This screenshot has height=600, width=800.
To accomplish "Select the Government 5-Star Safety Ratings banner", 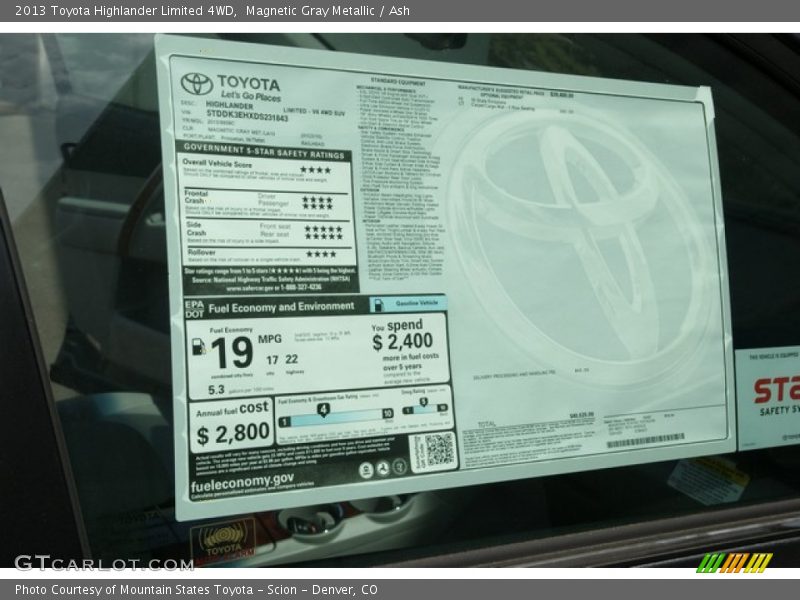I will tap(266, 150).
